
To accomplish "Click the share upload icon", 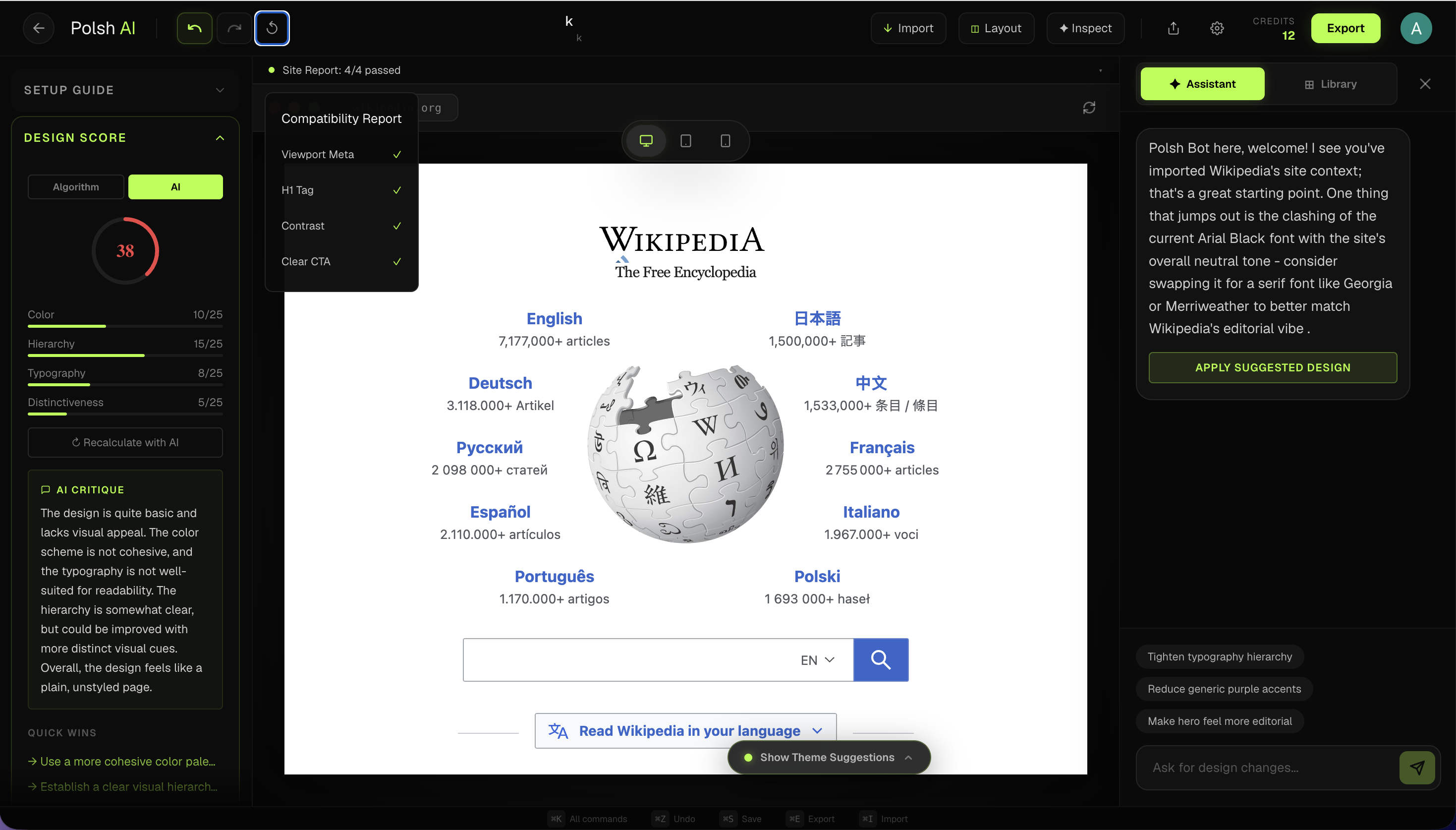I will tap(1173, 28).
